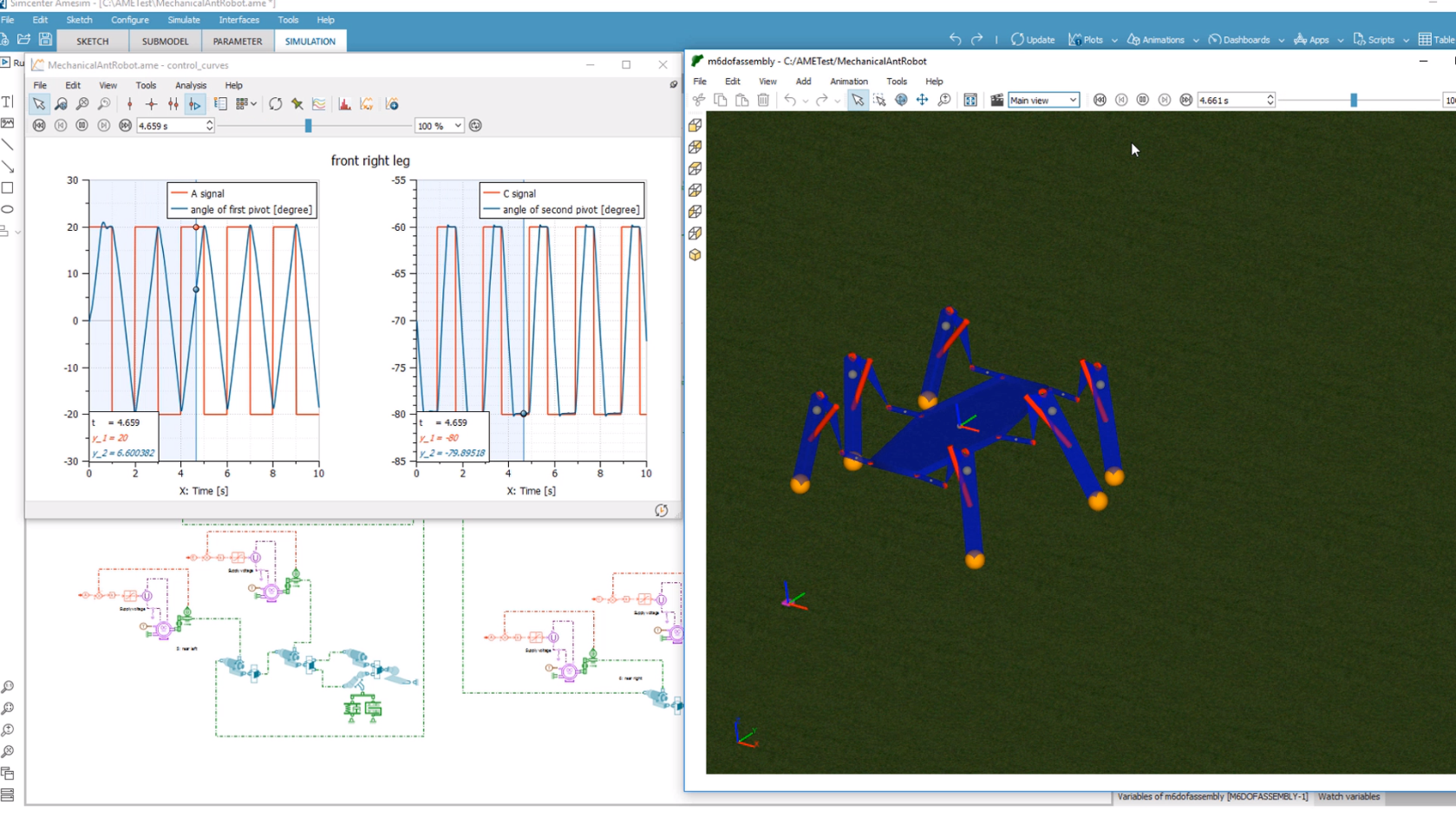Switch to the PARAMETER tab
1456x818 pixels.
pyautogui.click(x=238, y=41)
